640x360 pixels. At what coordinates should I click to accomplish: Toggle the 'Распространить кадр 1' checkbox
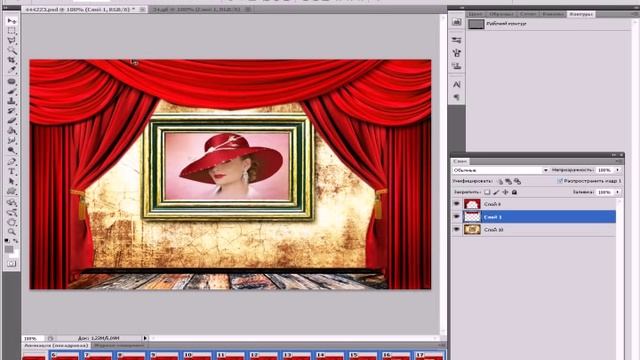click(560, 180)
